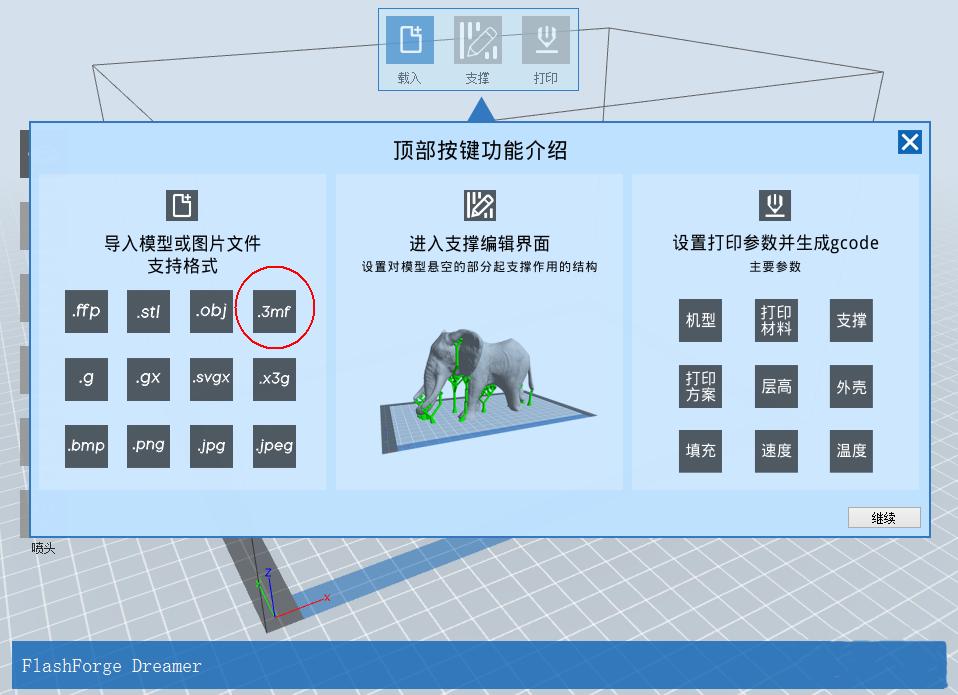This screenshot has height=695, width=958.
Task: Click the .stl format button
Action: (148, 311)
